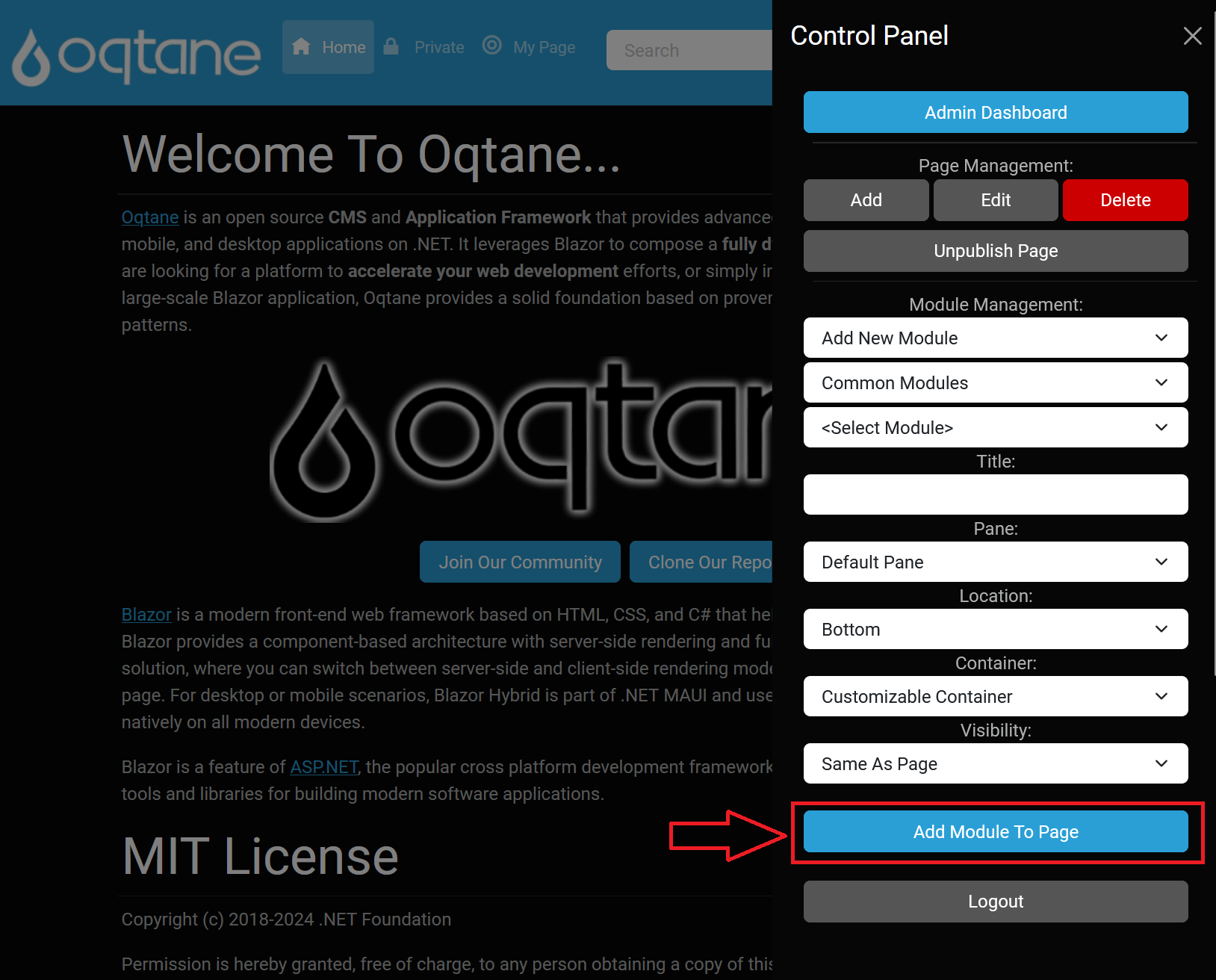
Task: Click the Logout button
Action: click(996, 902)
